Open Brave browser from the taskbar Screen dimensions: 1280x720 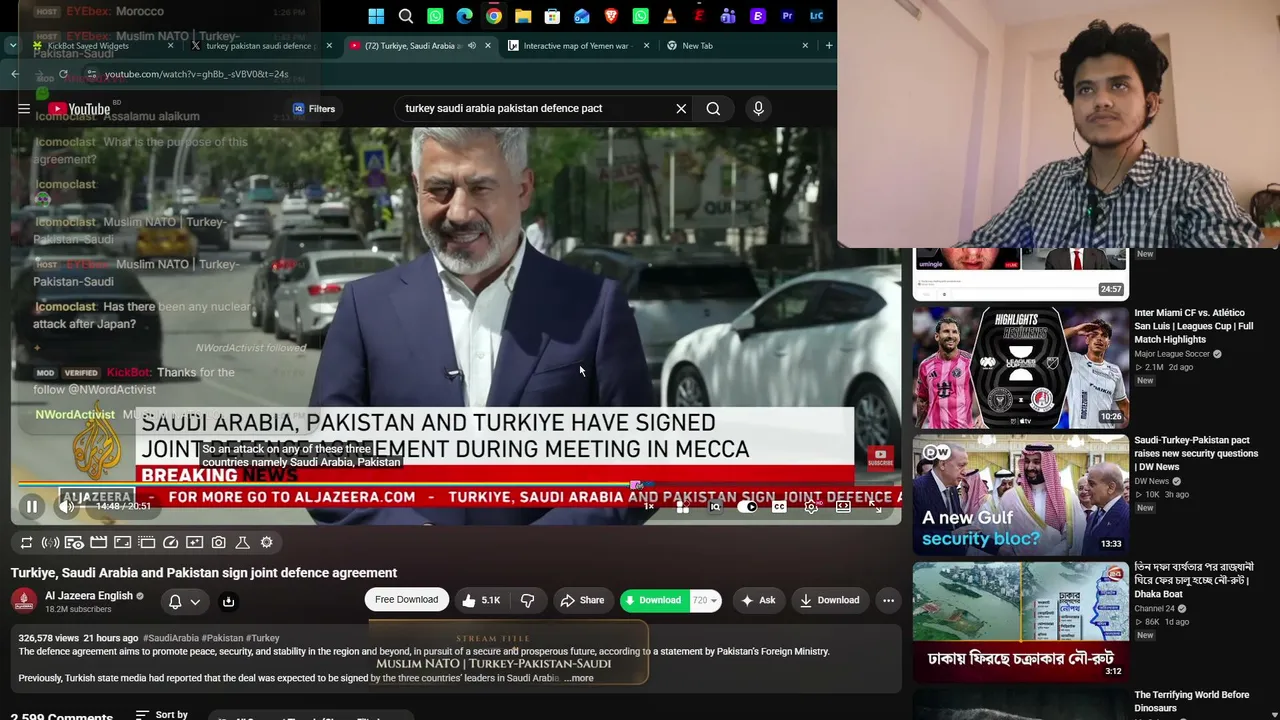tap(611, 16)
